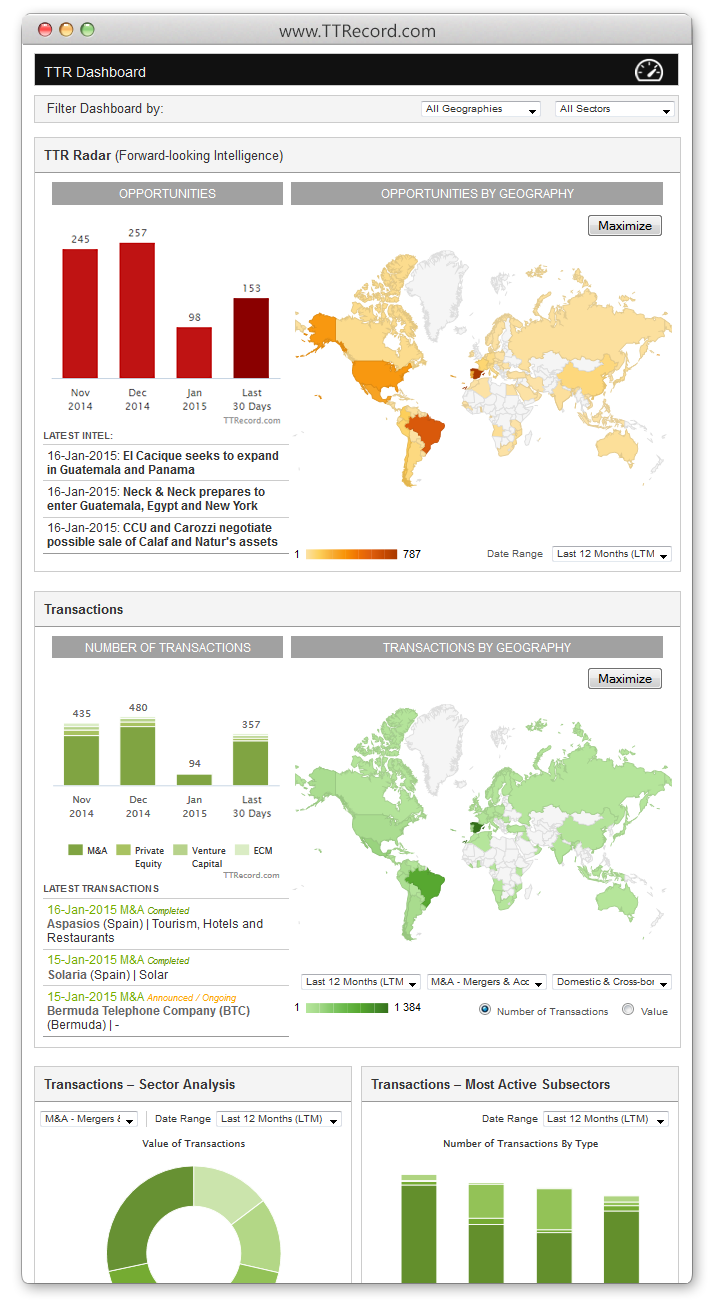Click Transactions – Most Active Subsectors title
The width and height of the screenshot is (718, 1300).
click(490, 1084)
